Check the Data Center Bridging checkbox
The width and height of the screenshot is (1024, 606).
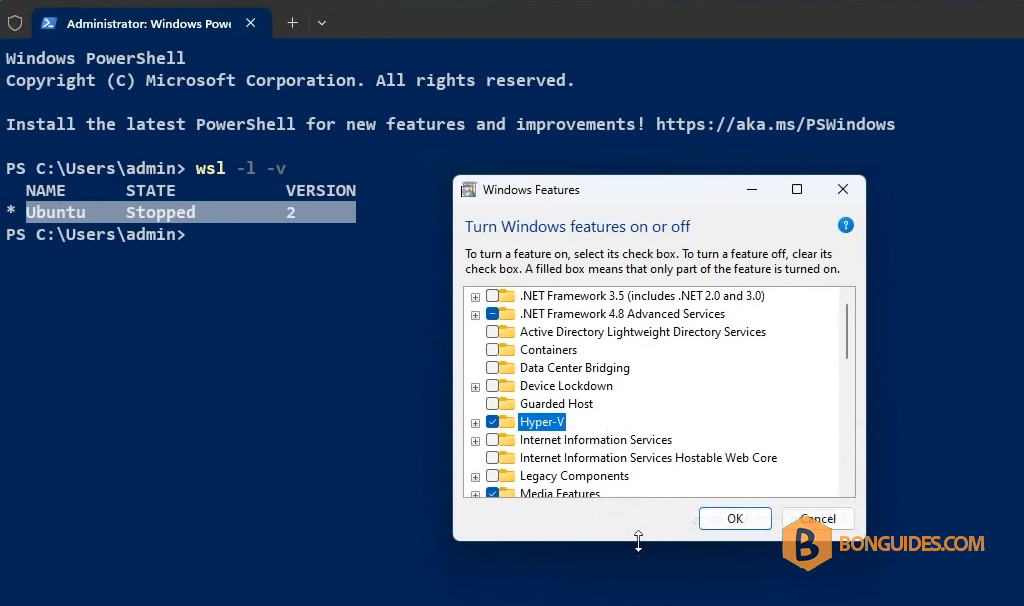pyautogui.click(x=492, y=368)
